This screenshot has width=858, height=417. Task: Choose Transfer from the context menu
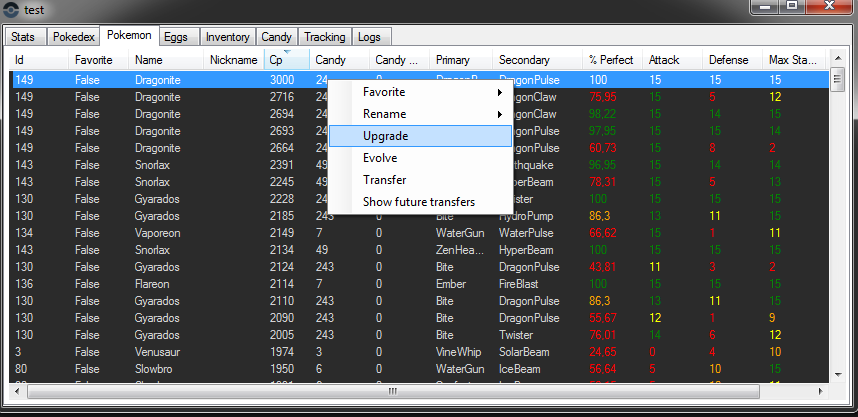click(420, 180)
